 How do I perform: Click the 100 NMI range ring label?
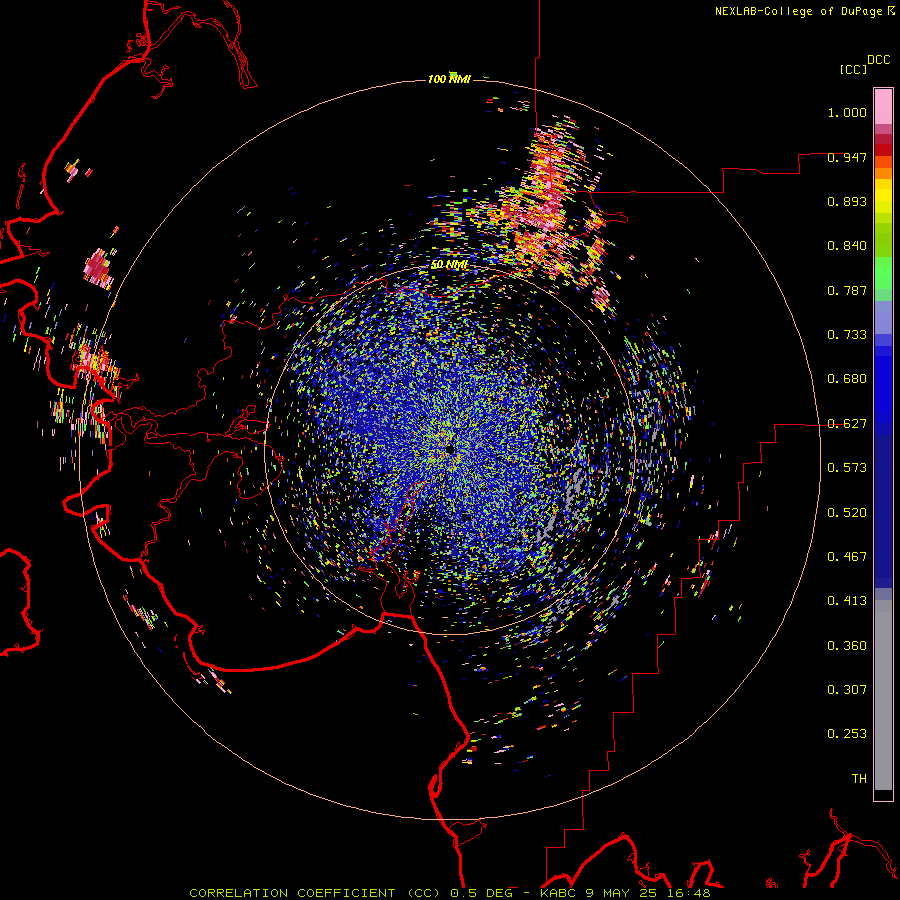click(449, 79)
